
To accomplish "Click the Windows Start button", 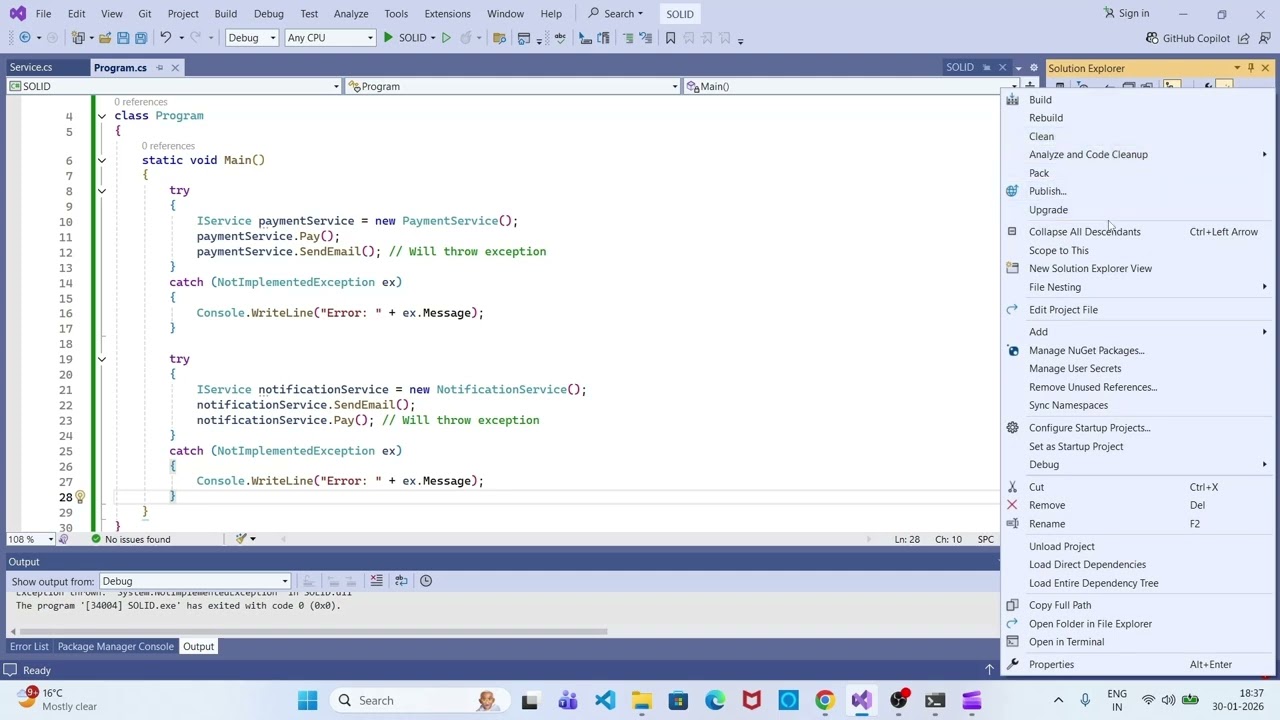I will click(x=308, y=701).
